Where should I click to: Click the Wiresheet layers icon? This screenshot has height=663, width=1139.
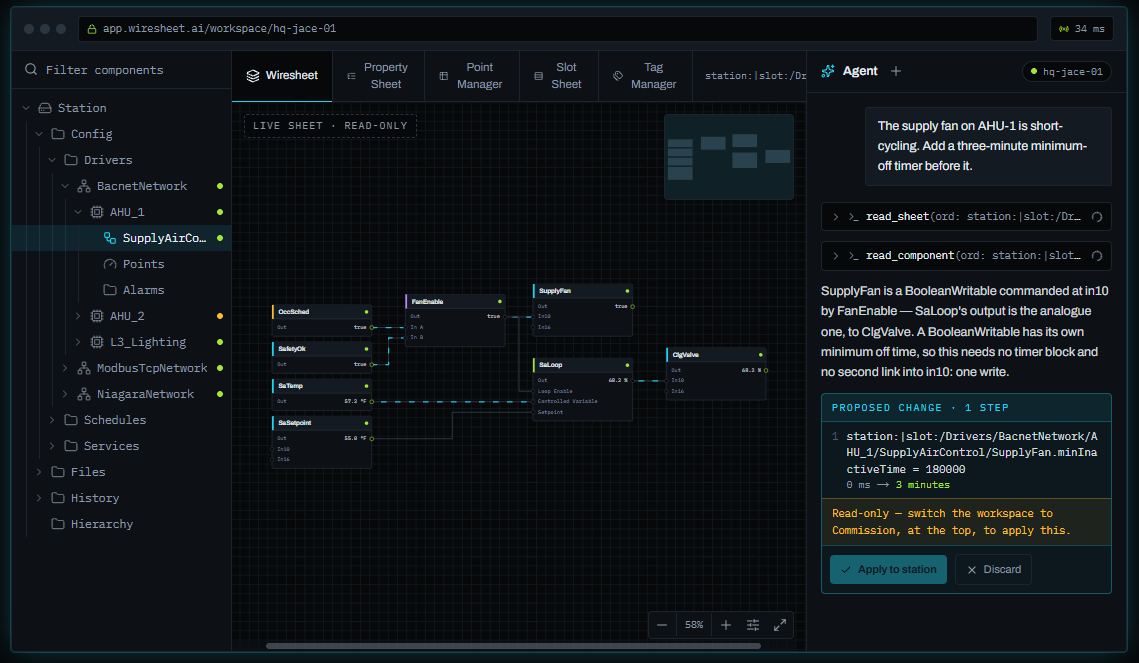pos(253,76)
